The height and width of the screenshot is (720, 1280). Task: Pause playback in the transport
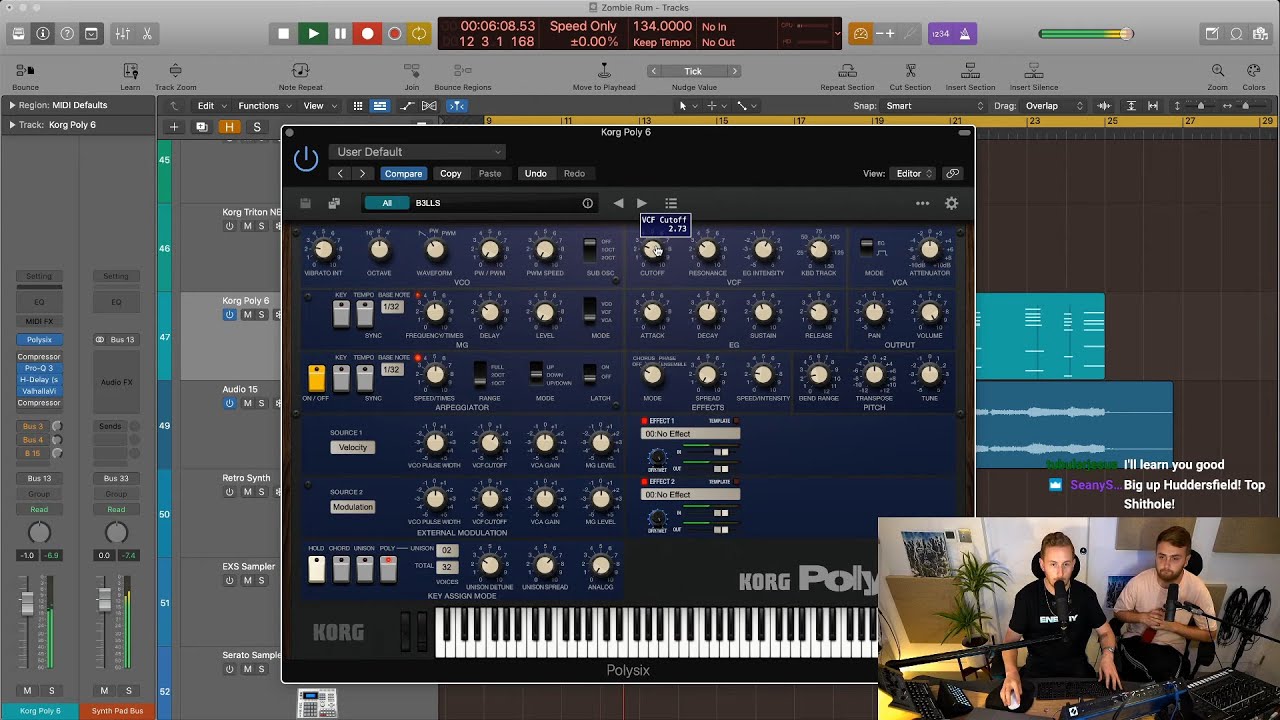[x=340, y=33]
